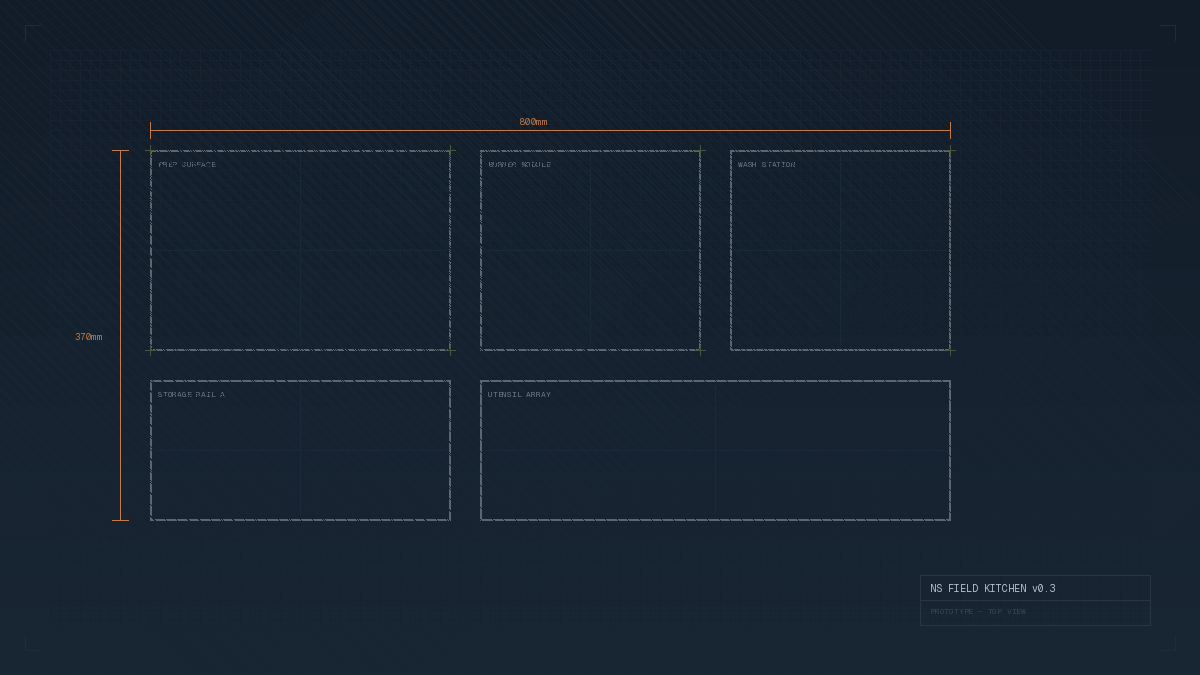Select the WASH STATION box
Viewport: 1200px width, 675px height.
coord(840,250)
